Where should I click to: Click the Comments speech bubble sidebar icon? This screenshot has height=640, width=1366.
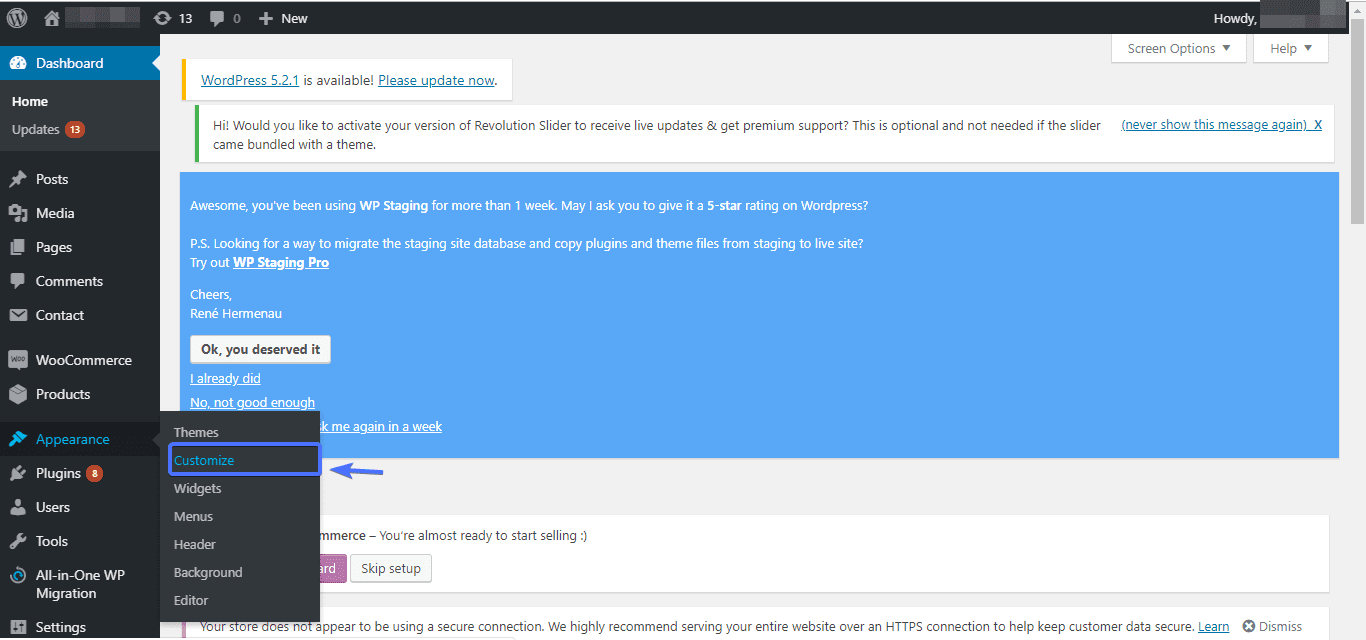click(18, 281)
